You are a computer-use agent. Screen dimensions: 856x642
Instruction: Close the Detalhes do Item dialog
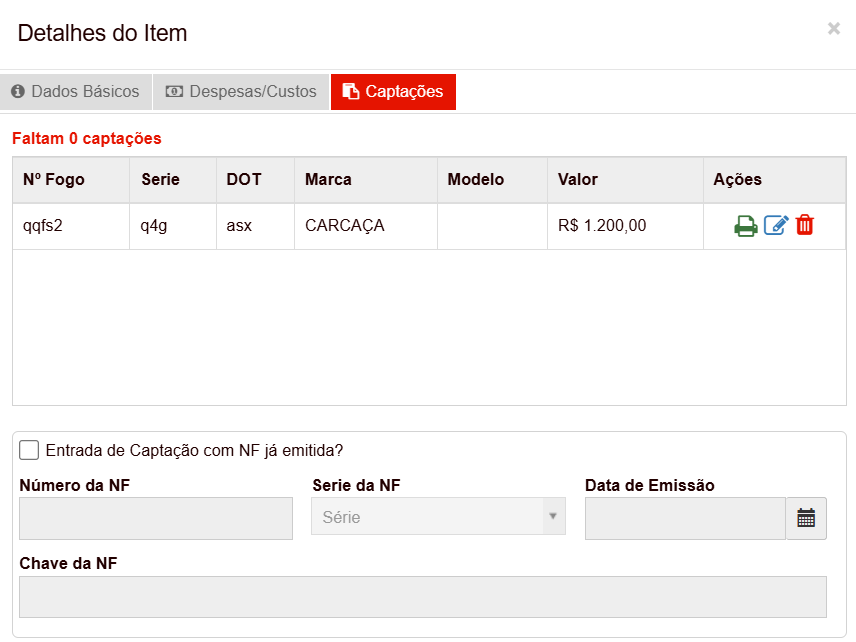tap(834, 28)
